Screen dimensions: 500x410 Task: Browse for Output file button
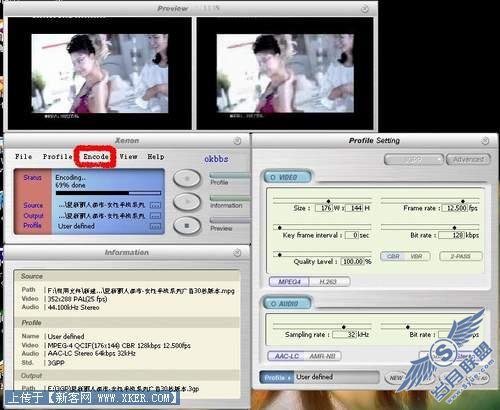coord(155,216)
